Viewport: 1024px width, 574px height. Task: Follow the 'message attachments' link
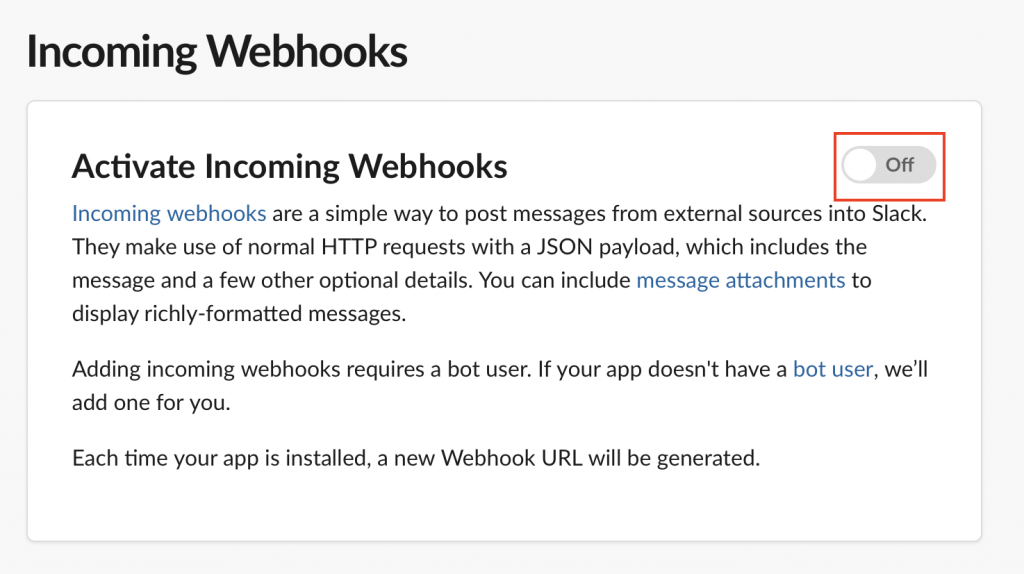coord(740,280)
